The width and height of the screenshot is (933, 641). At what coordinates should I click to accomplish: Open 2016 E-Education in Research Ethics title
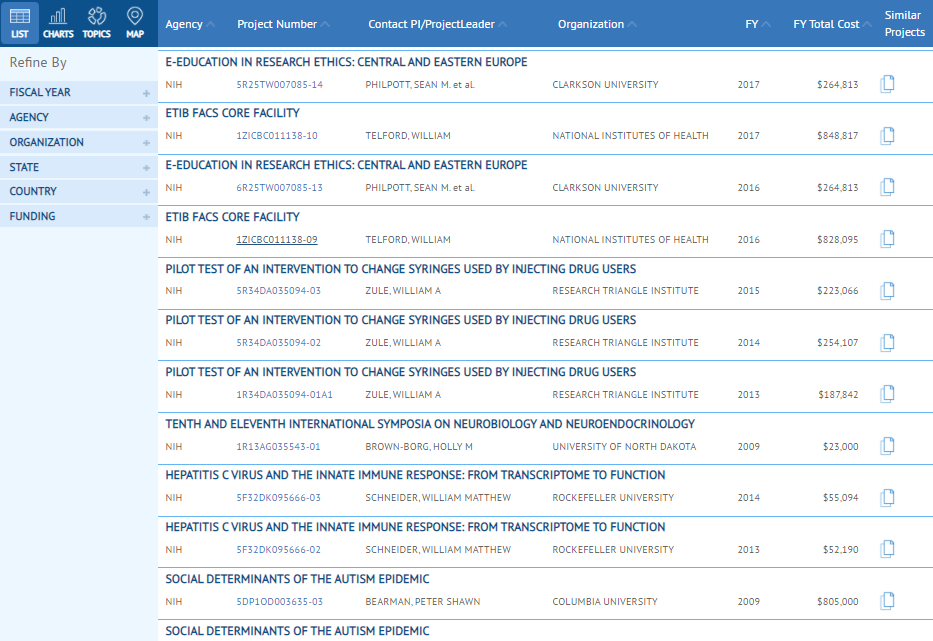pyautogui.click(x=346, y=165)
